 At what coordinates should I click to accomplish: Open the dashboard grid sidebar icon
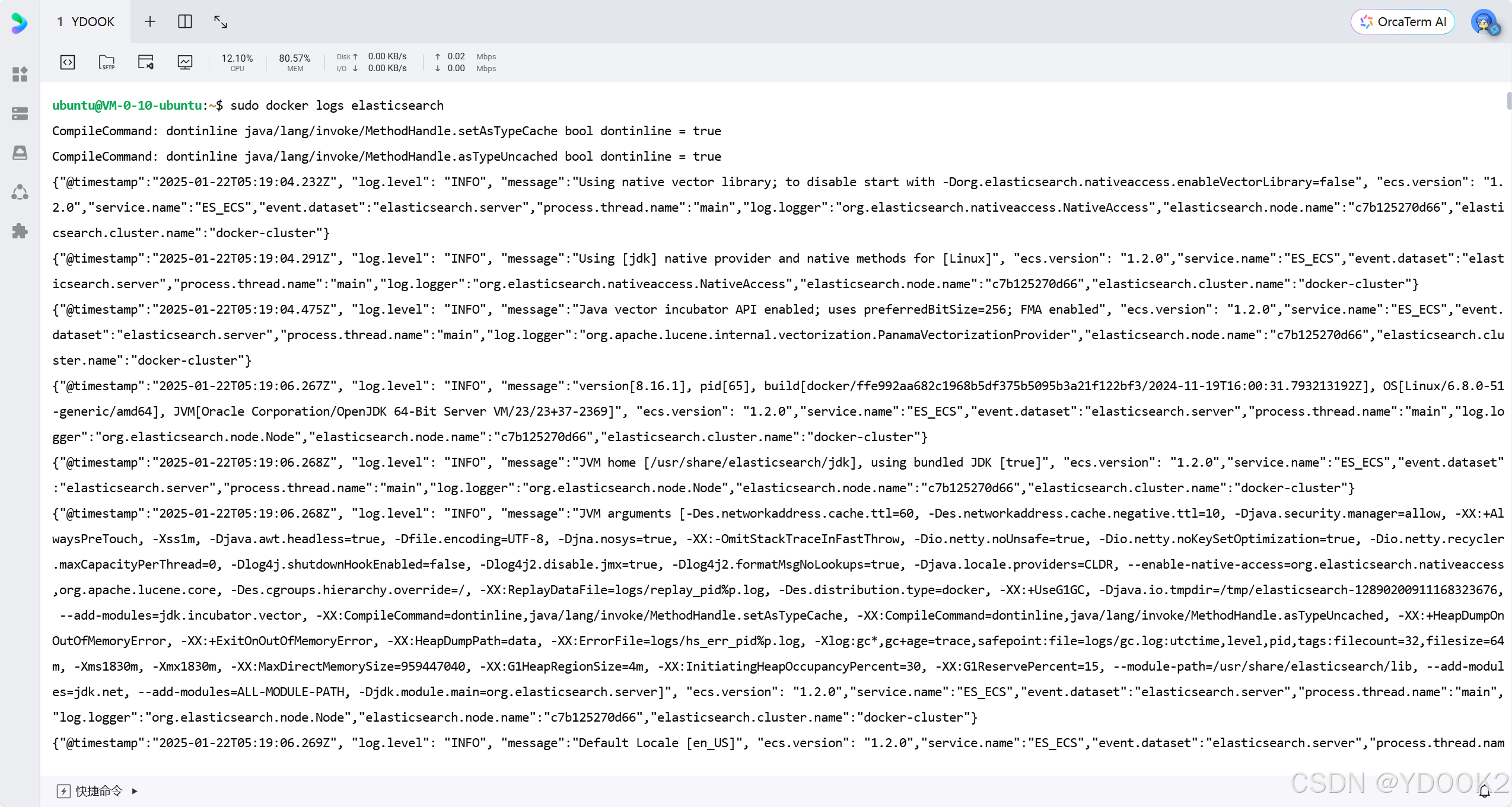tap(20, 74)
